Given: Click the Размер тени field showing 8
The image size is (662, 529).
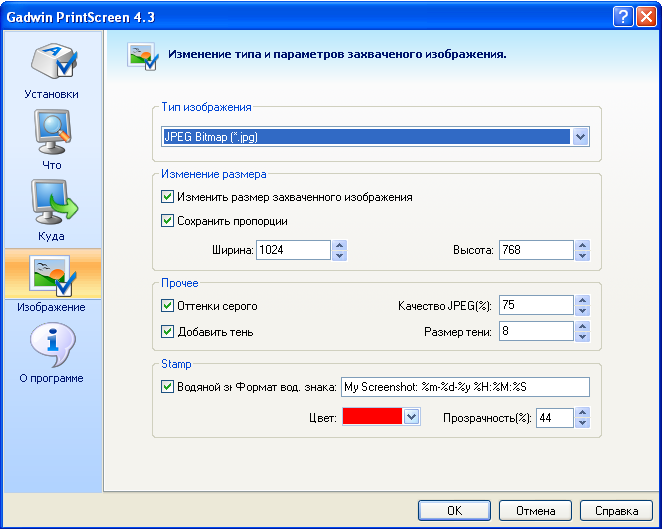Looking at the screenshot, I should 536,331.
